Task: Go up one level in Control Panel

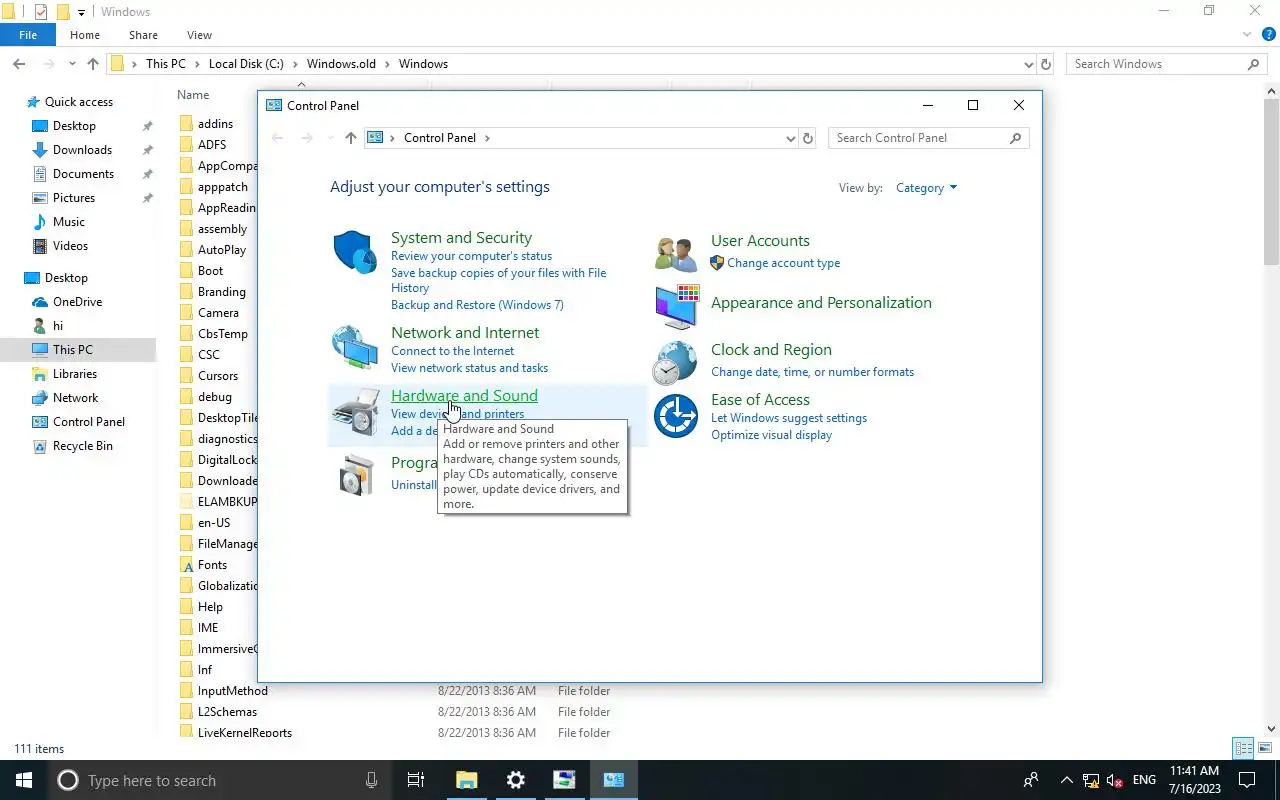Action: tap(350, 138)
